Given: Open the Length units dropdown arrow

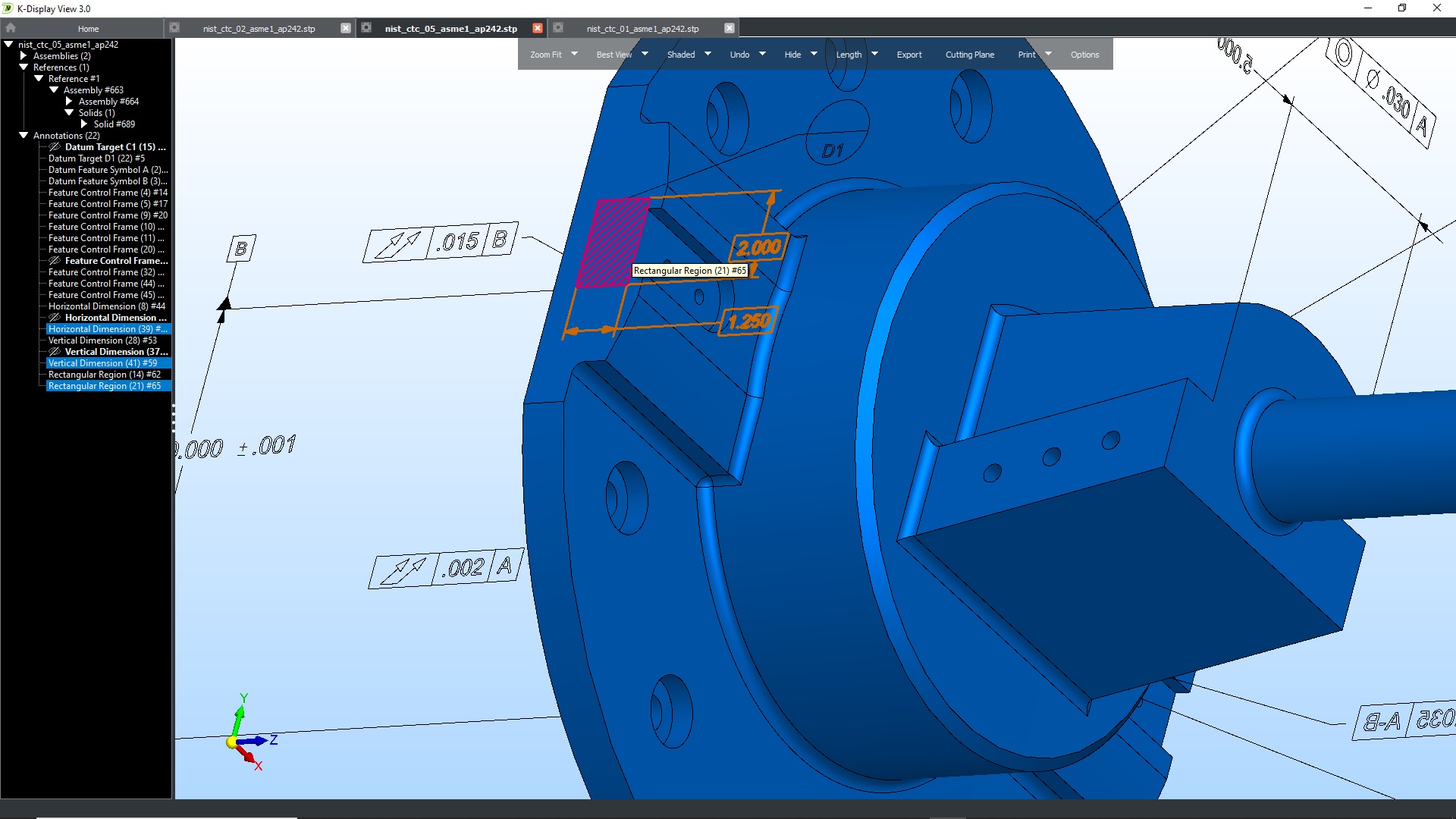Looking at the screenshot, I should 874,54.
